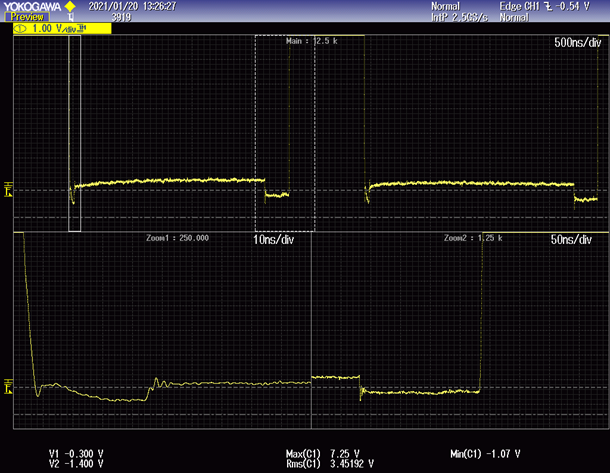Viewport: 610px width, 473px height.
Task: Click the 50ns/div Zoom2 timebase label
Action: click(x=571, y=240)
